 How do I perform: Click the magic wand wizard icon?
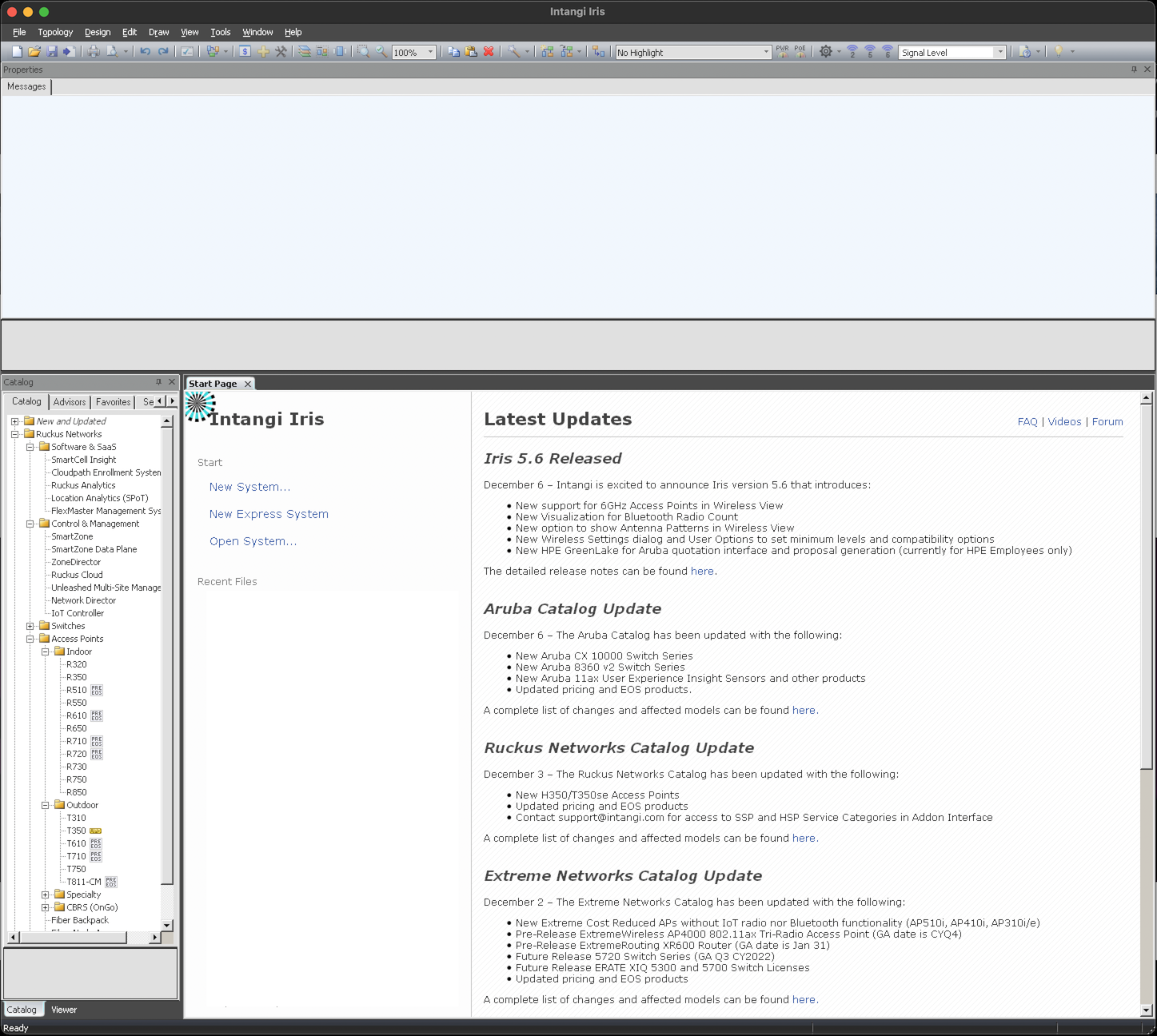[x=514, y=52]
